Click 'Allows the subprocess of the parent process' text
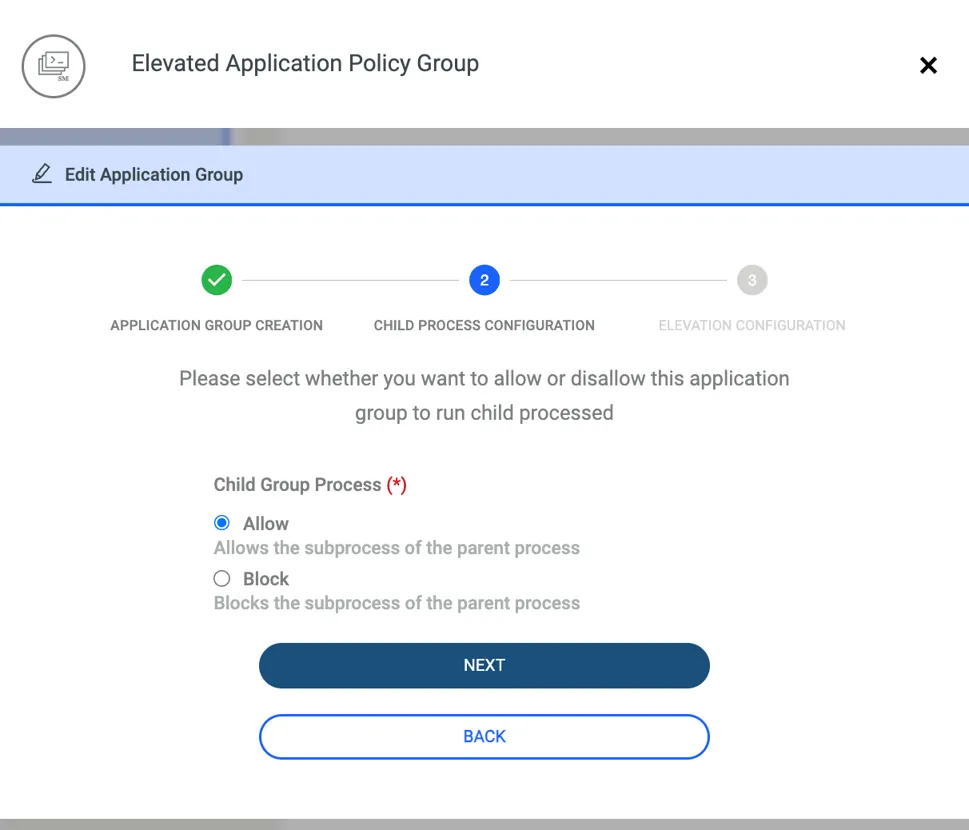Image resolution: width=969 pixels, height=830 pixels. pyautogui.click(x=397, y=548)
